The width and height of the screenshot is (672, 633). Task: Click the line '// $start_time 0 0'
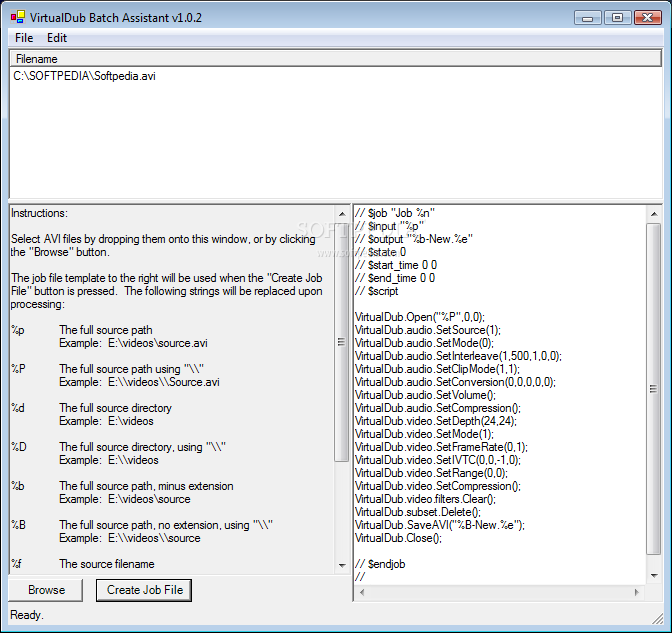[396, 265]
